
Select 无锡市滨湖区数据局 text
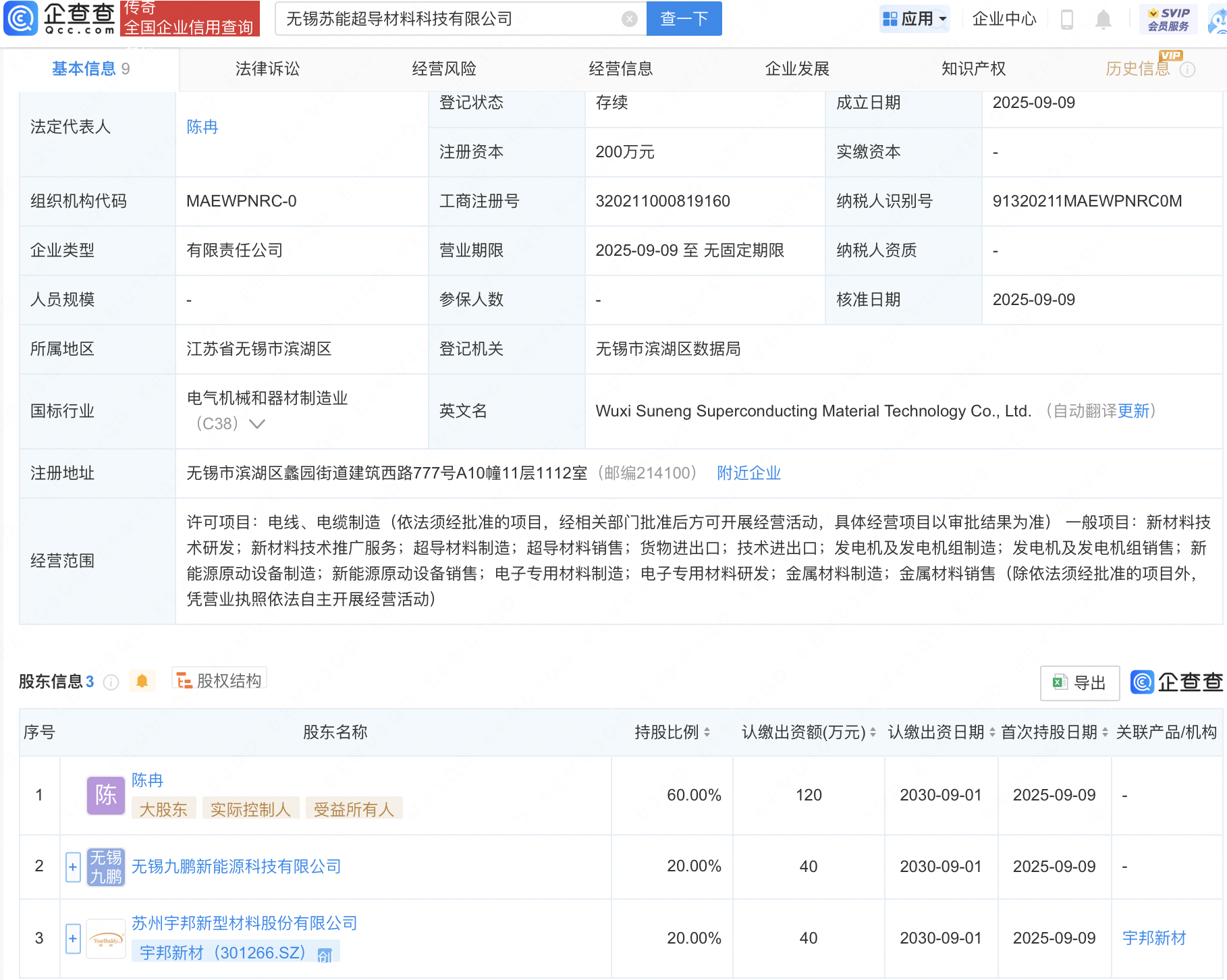[x=668, y=349]
